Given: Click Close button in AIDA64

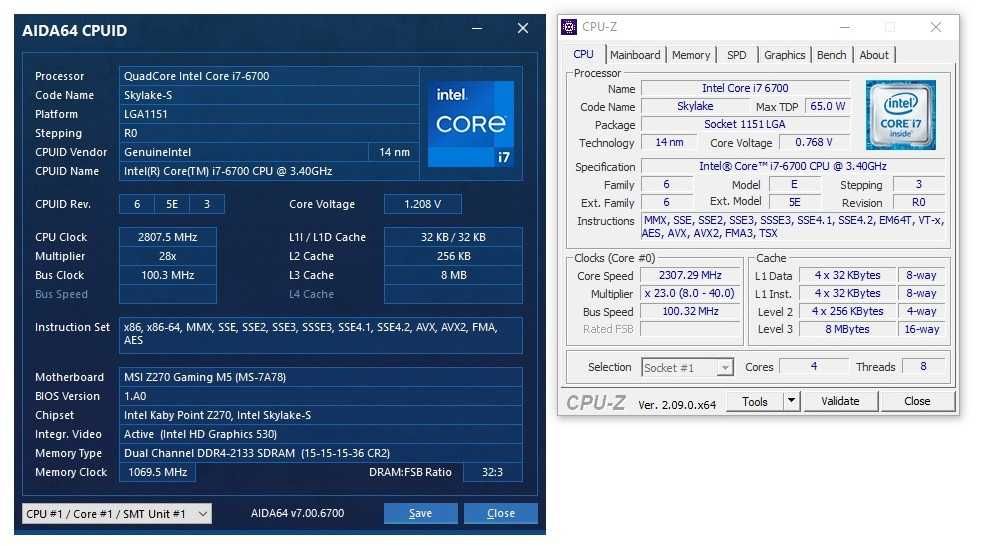Looking at the screenshot, I should point(501,513).
